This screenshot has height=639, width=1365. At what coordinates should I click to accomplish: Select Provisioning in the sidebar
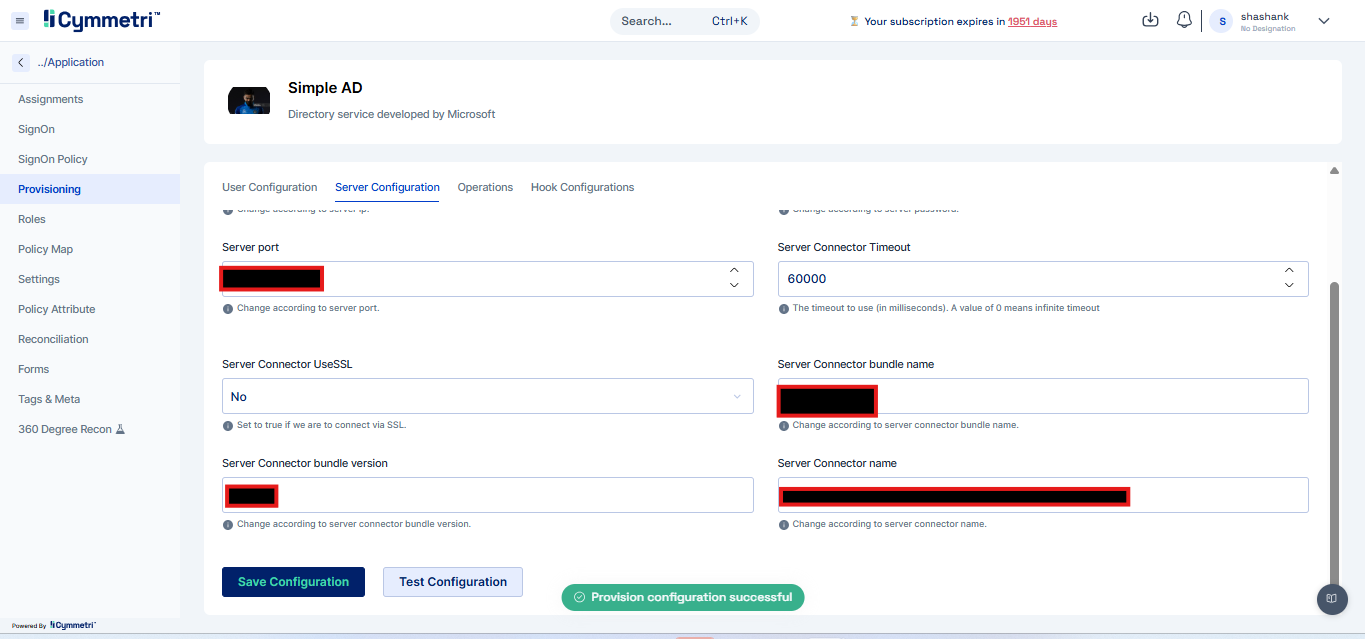(x=90, y=189)
